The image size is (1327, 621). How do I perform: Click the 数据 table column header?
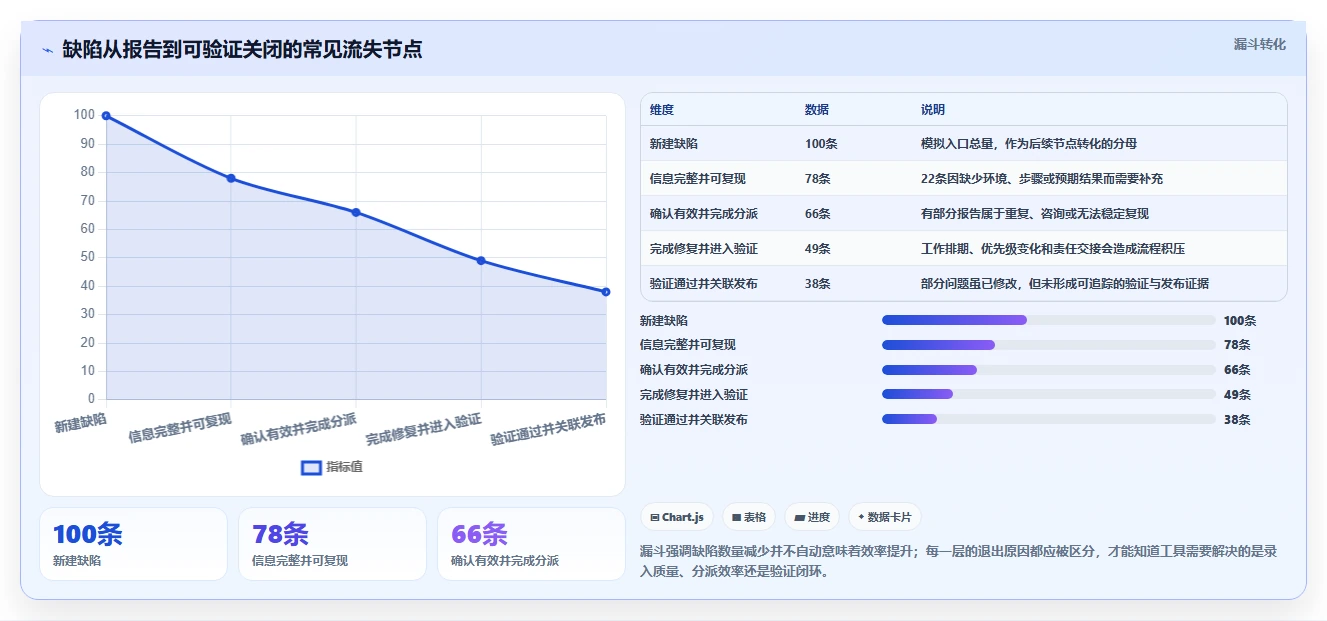coord(817,110)
